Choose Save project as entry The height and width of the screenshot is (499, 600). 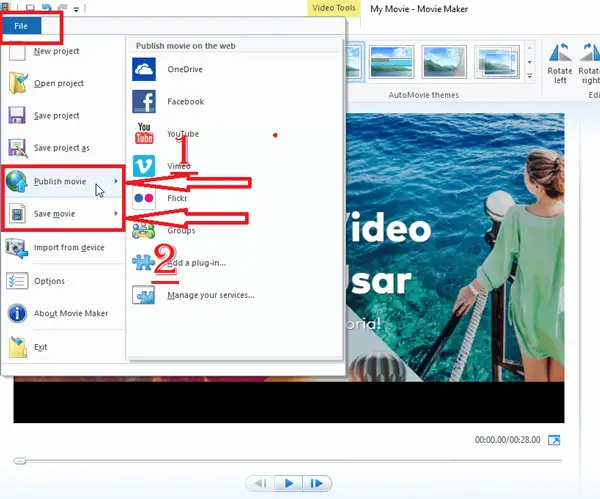point(63,148)
